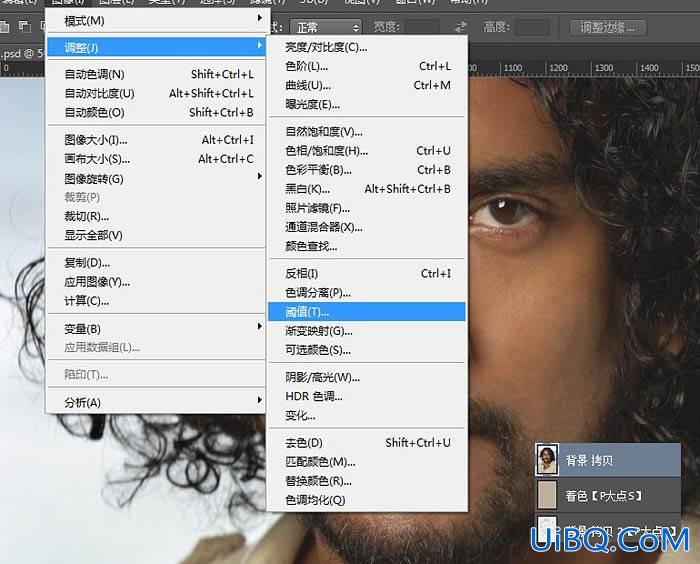700x564 pixels.
Task: Open the 正常 style dropdown
Action: (326, 27)
